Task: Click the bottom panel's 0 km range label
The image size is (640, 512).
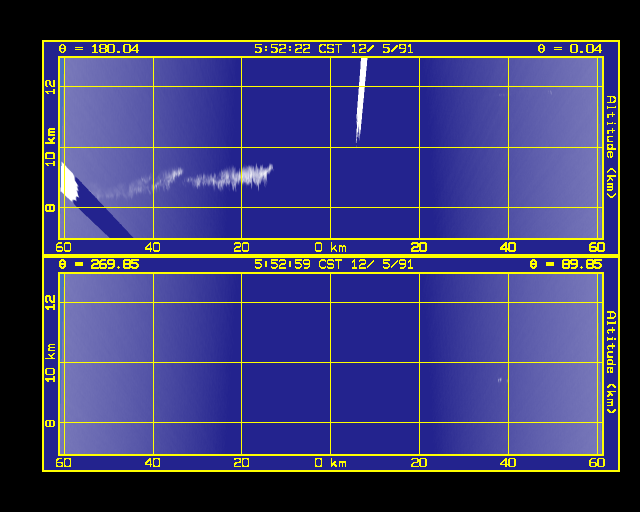Action: [x=331, y=463]
